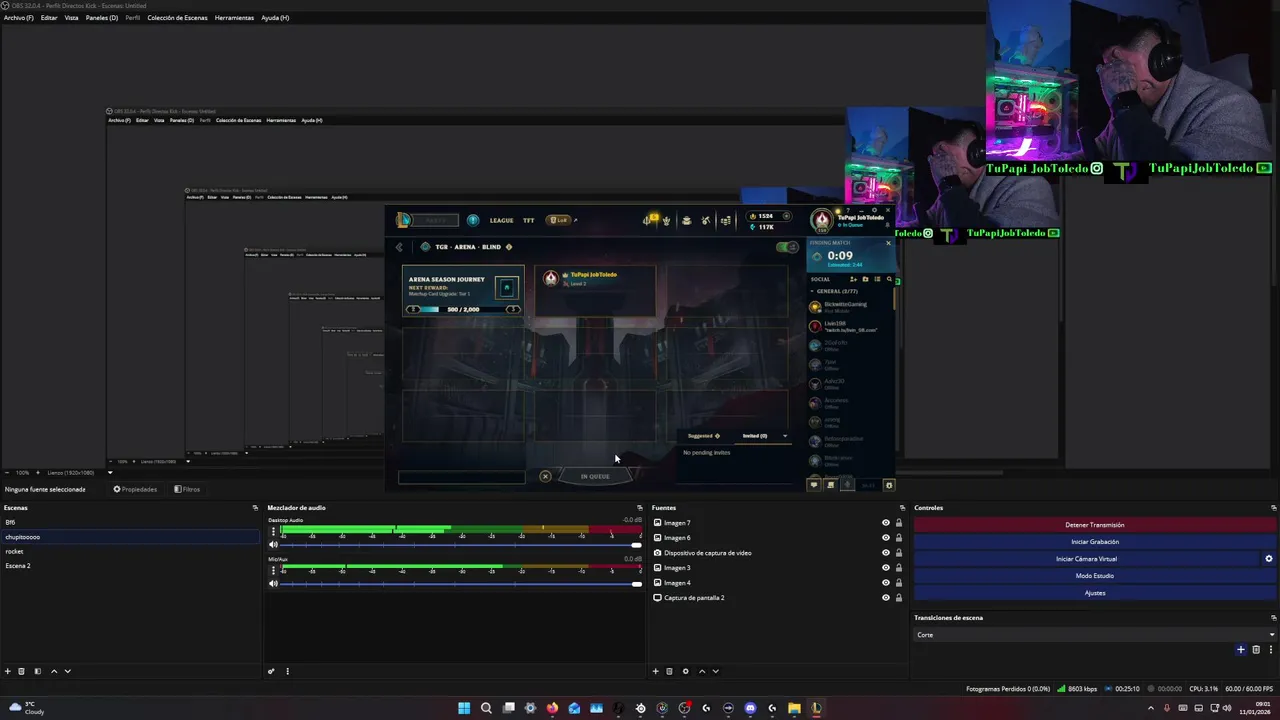1280x720 pixels.
Task: Select rocket scene
Action: pos(130,551)
